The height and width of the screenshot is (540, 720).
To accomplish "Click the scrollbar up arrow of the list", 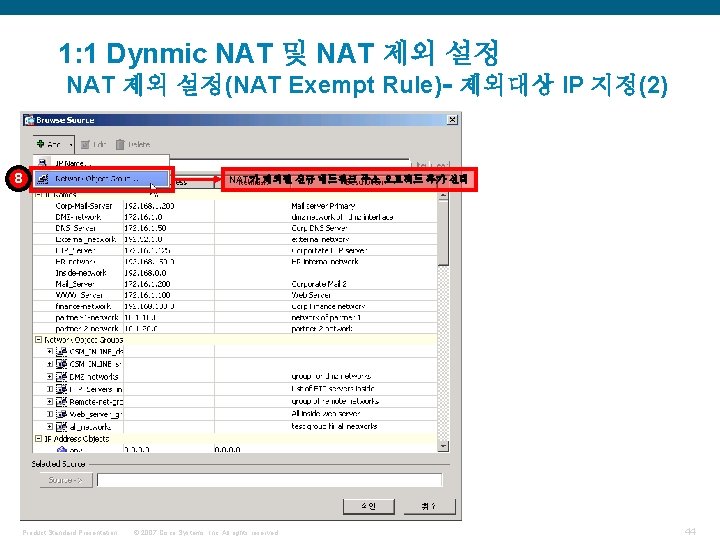I will tap(443, 195).
